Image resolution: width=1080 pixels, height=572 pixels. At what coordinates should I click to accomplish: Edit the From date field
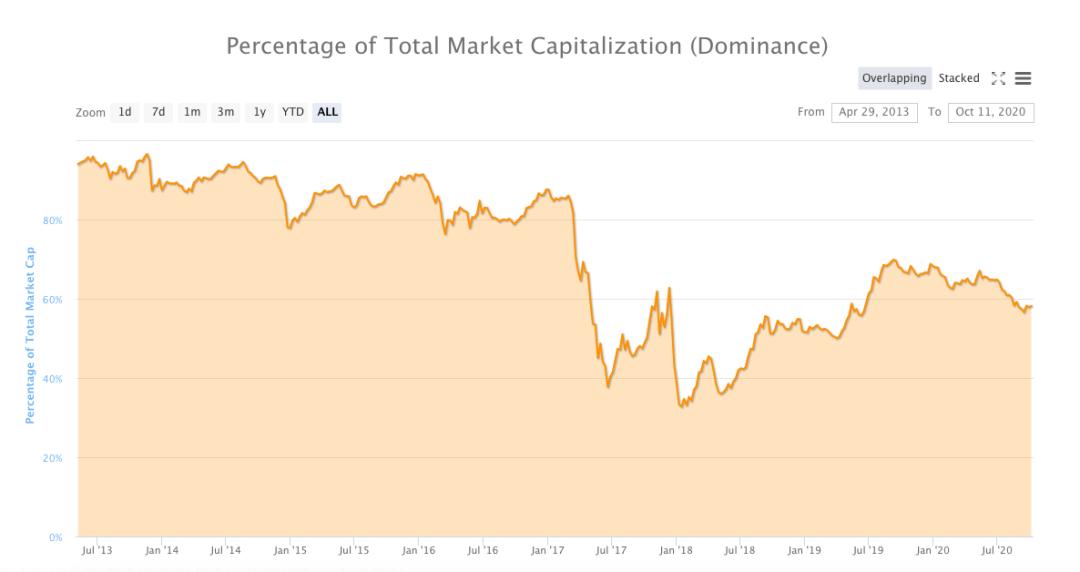pos(874,112)
